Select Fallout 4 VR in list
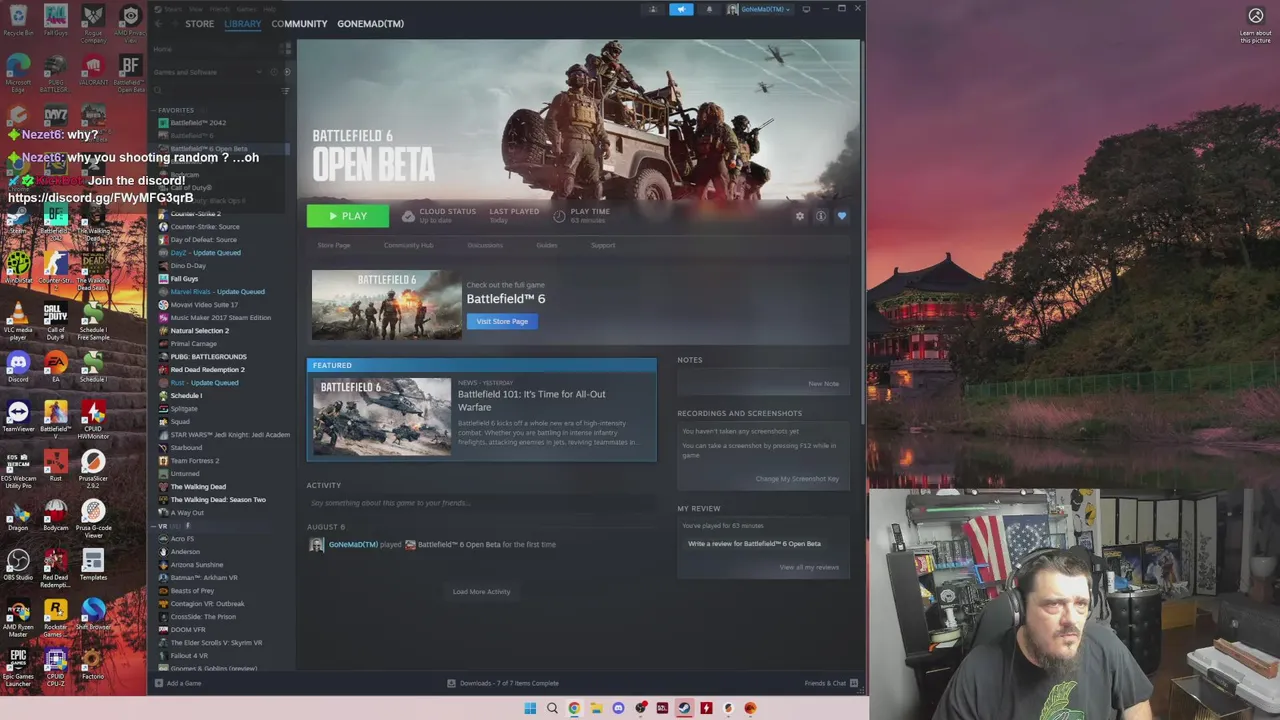Viewport: 1280px width, 720px height. tap(189, 656)
